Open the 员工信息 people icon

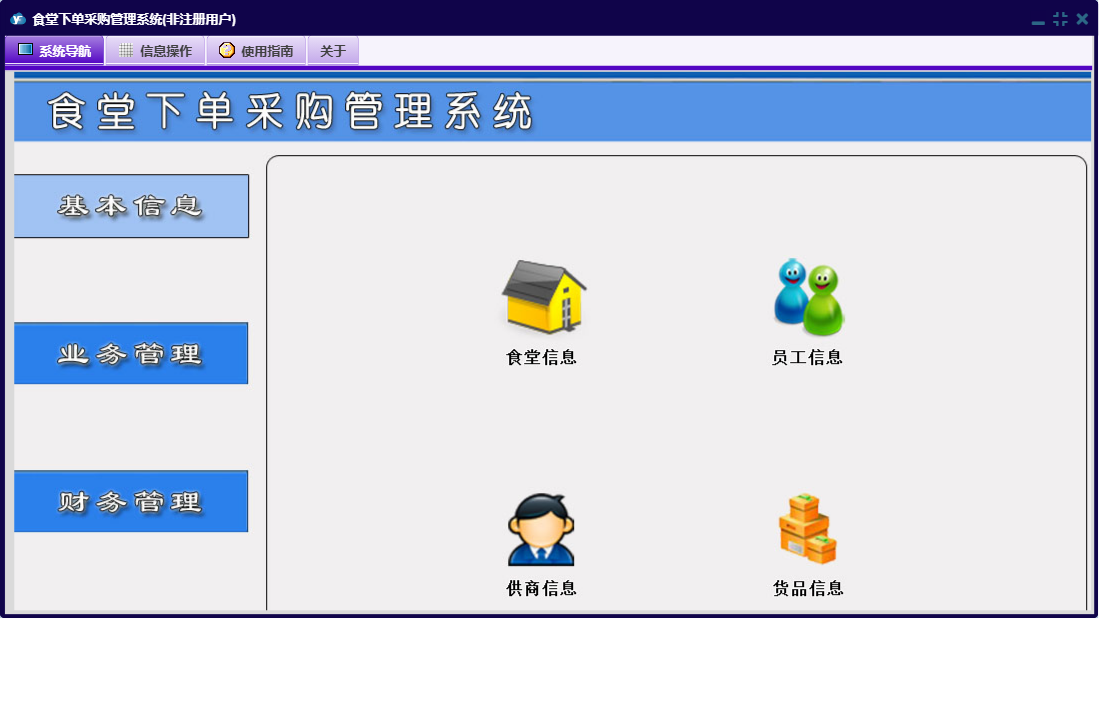(x=808, y=298)
